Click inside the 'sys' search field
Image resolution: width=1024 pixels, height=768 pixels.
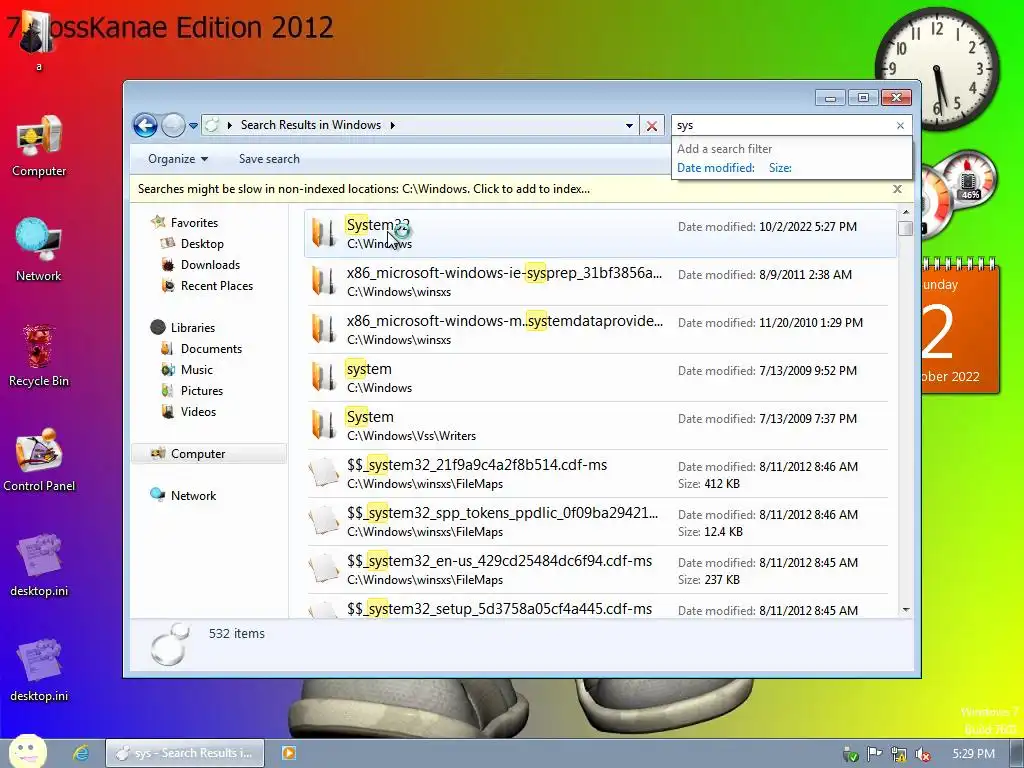[x=782, y=125]
